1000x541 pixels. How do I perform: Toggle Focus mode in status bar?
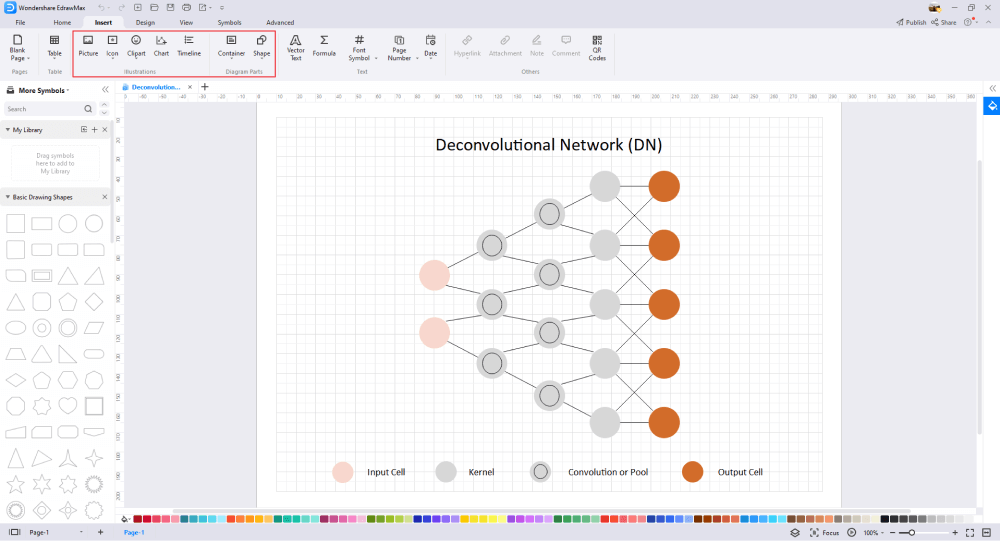824,532
